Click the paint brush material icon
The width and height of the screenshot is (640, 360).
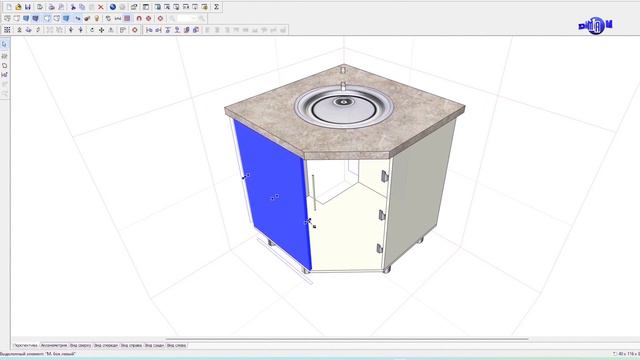point(87,18)
